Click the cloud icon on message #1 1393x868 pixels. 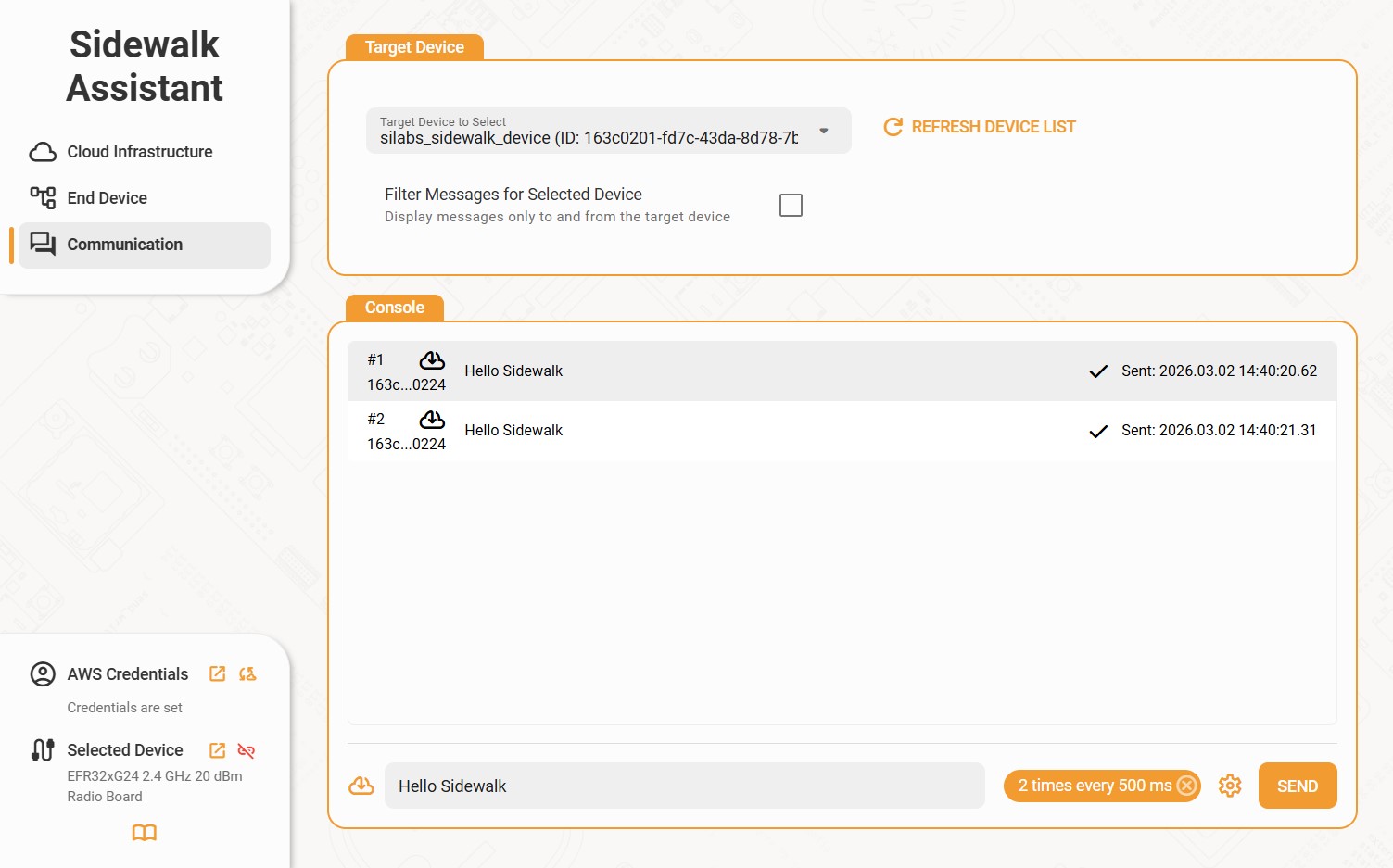pyautogui.click(x=432, y=360)
